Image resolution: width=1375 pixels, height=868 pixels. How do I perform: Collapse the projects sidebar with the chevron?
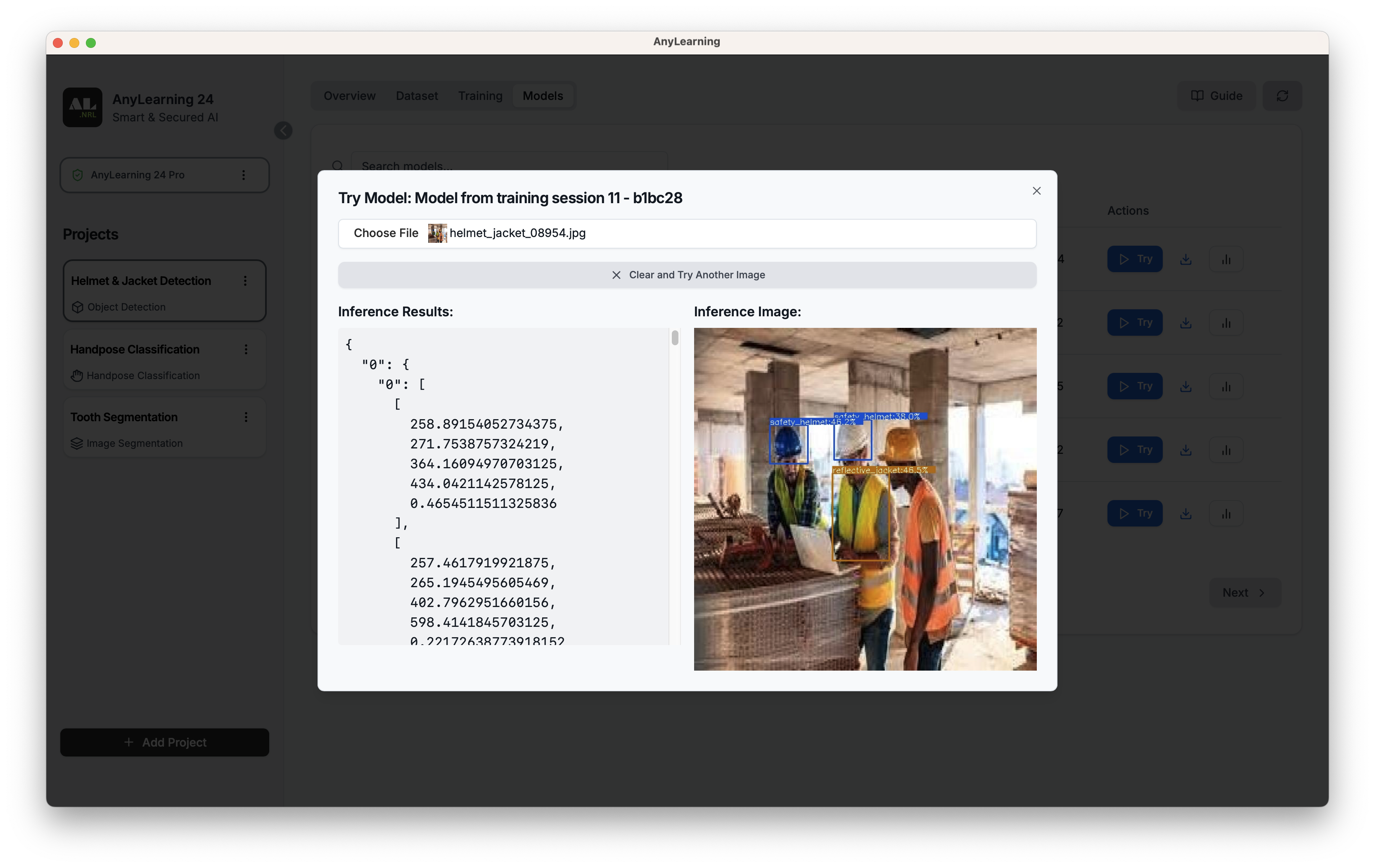click(x=284, y=130)
